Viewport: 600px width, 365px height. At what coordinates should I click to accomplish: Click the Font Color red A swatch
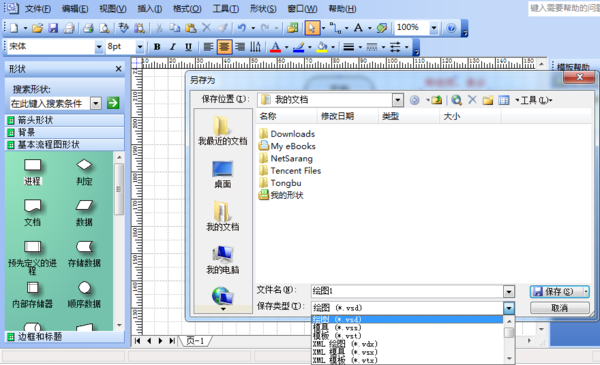pos(275,47)
